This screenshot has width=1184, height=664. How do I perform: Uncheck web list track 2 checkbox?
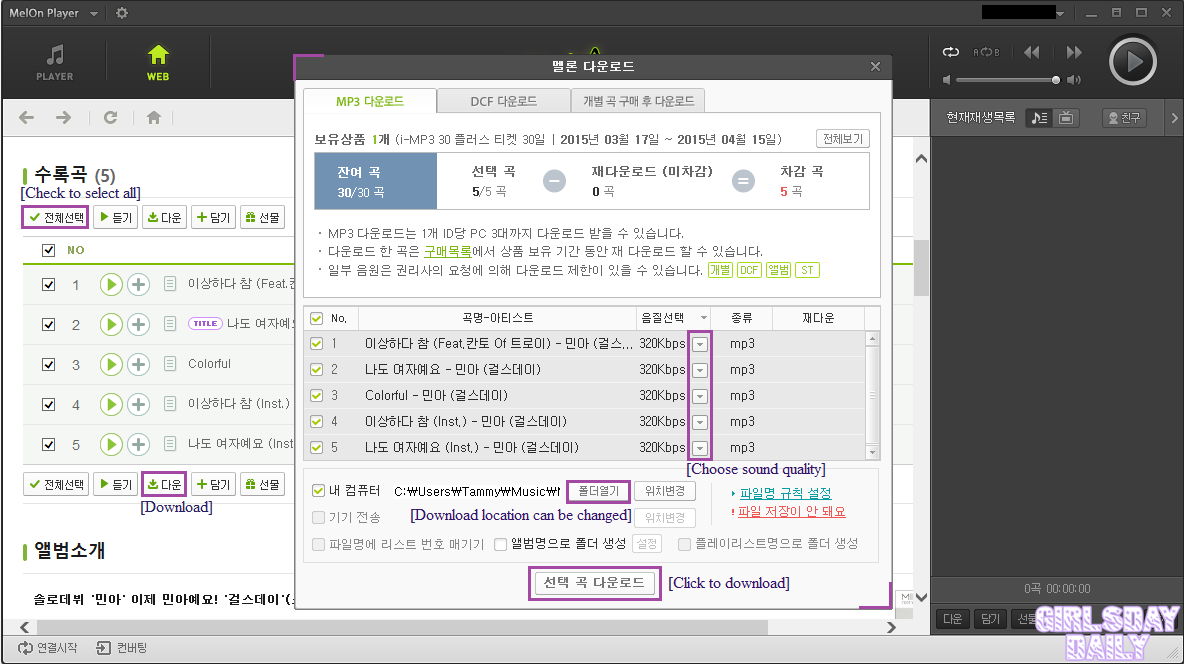point(48,324)
